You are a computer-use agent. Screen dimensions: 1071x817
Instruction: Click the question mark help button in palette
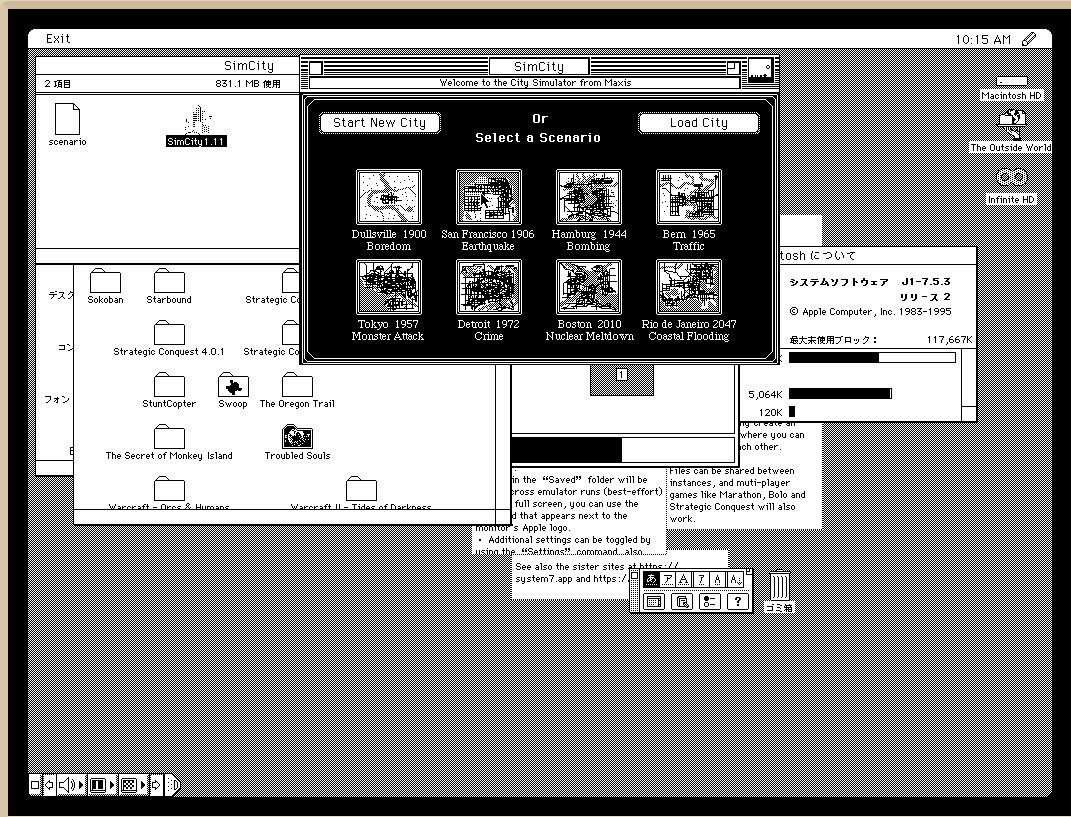pos(737,601)
